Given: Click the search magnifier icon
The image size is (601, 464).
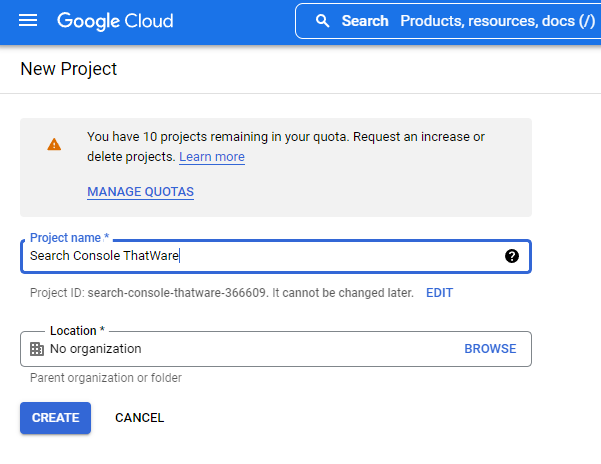Looking at the screenshot, I should pyautogui.click(x=322, y=21).
